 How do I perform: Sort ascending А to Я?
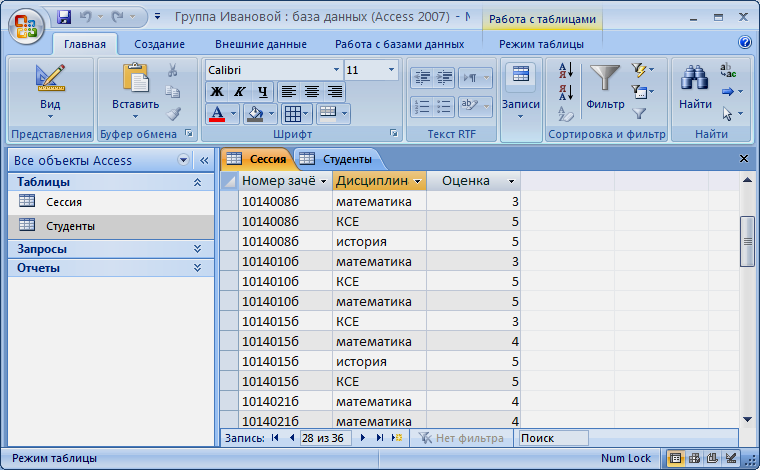point(566,71)
